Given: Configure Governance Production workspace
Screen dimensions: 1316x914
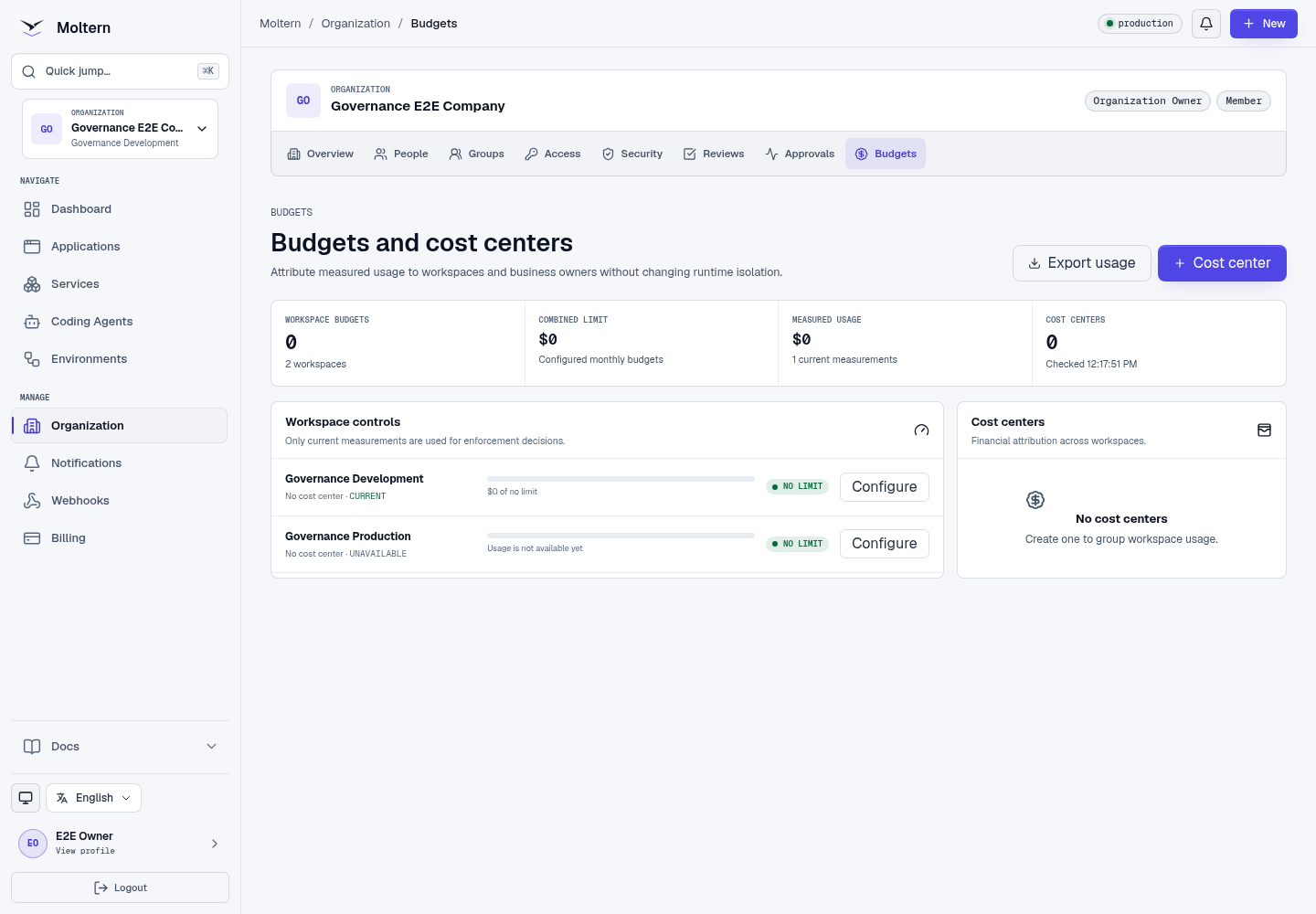Looking at the screenshot, I should pyautogui.click(x=885, y=544).
